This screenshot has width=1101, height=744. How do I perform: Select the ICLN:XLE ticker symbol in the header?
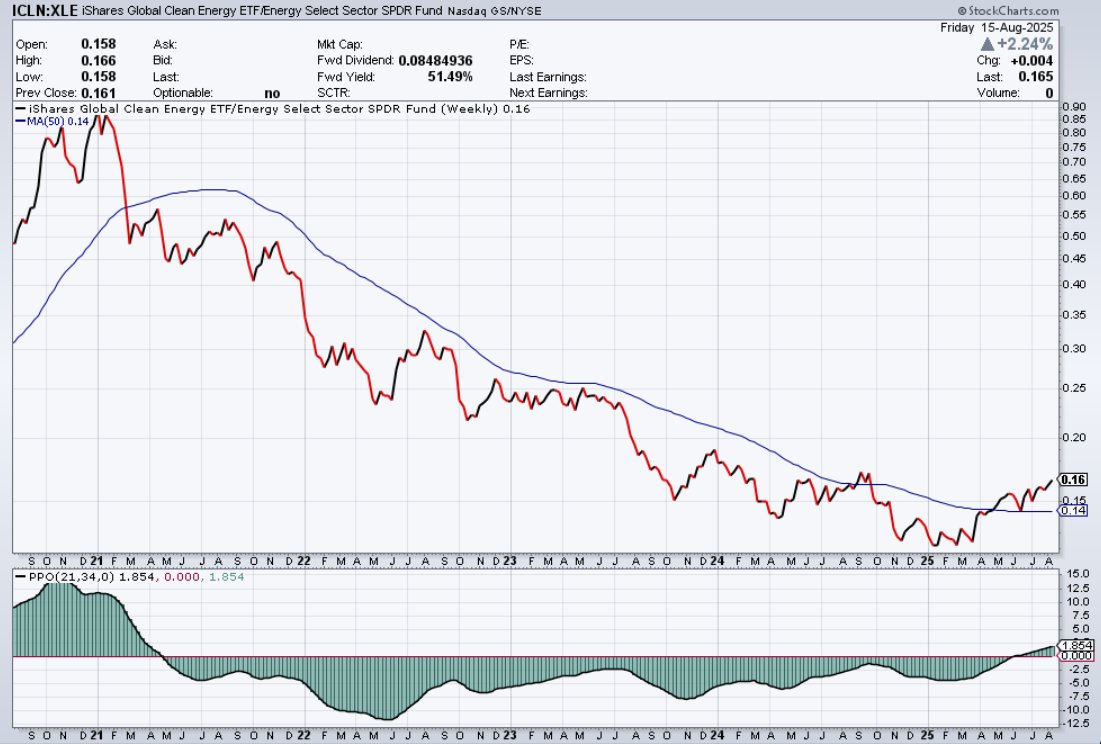[45, 11]
